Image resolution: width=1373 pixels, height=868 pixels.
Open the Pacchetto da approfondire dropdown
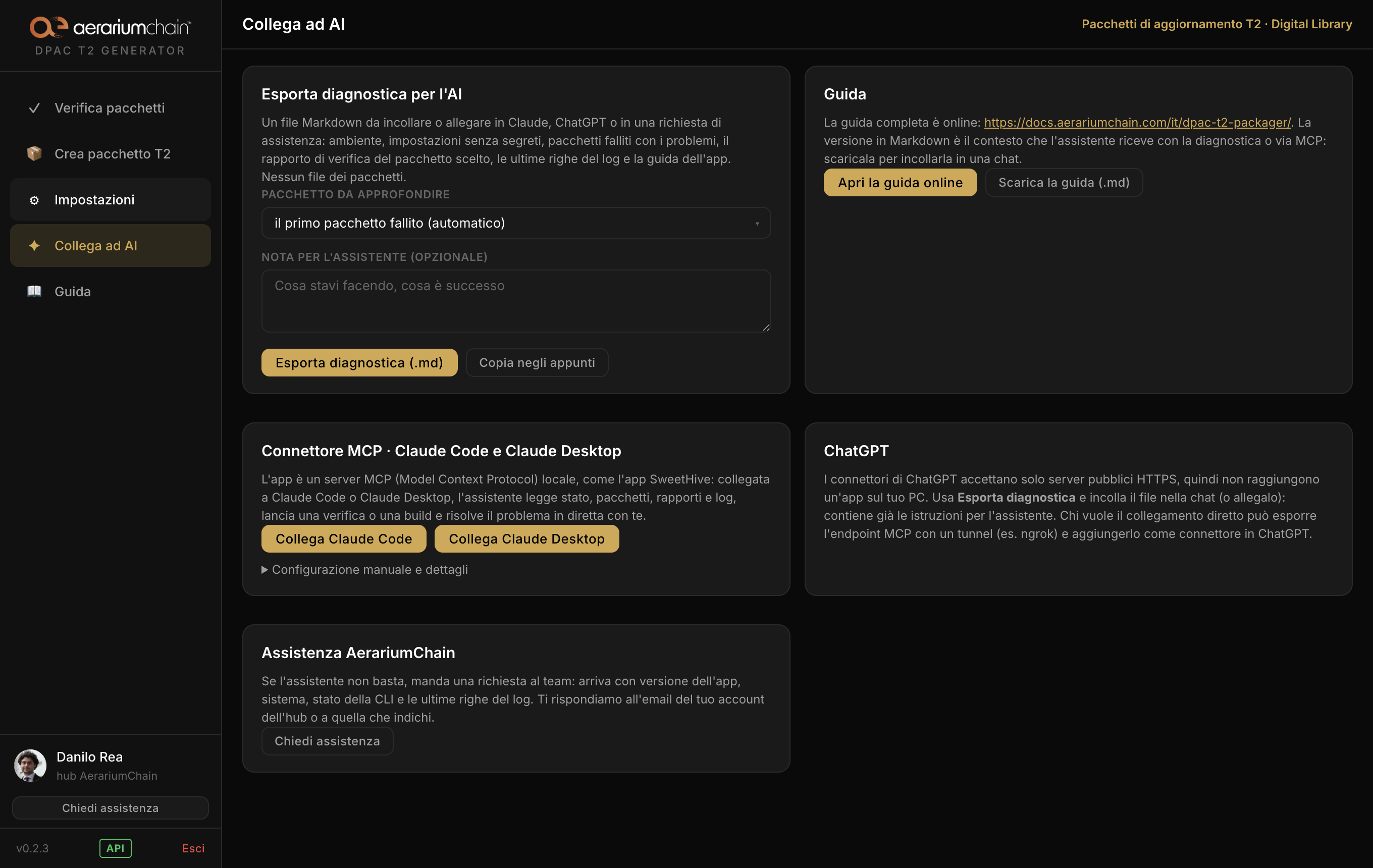516,223
